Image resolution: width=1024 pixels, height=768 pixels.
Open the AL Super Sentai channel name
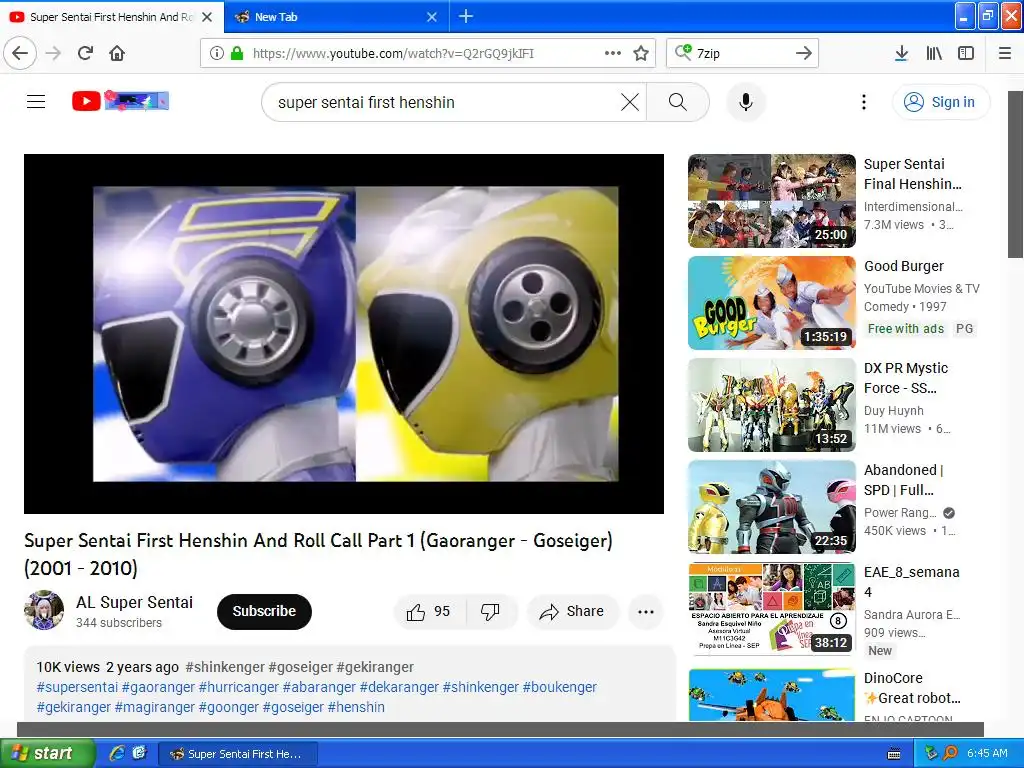135,602
